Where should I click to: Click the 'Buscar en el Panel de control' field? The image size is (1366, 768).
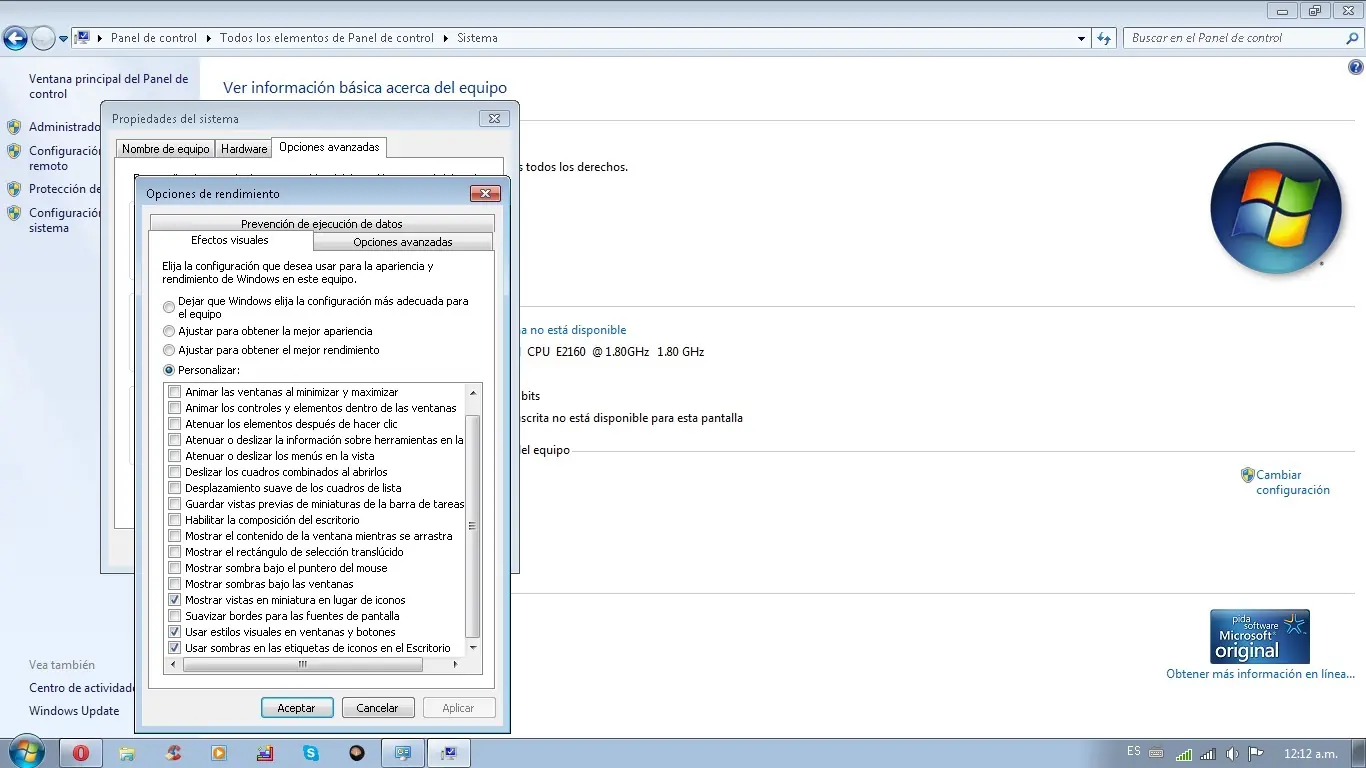pos(1236,38)
